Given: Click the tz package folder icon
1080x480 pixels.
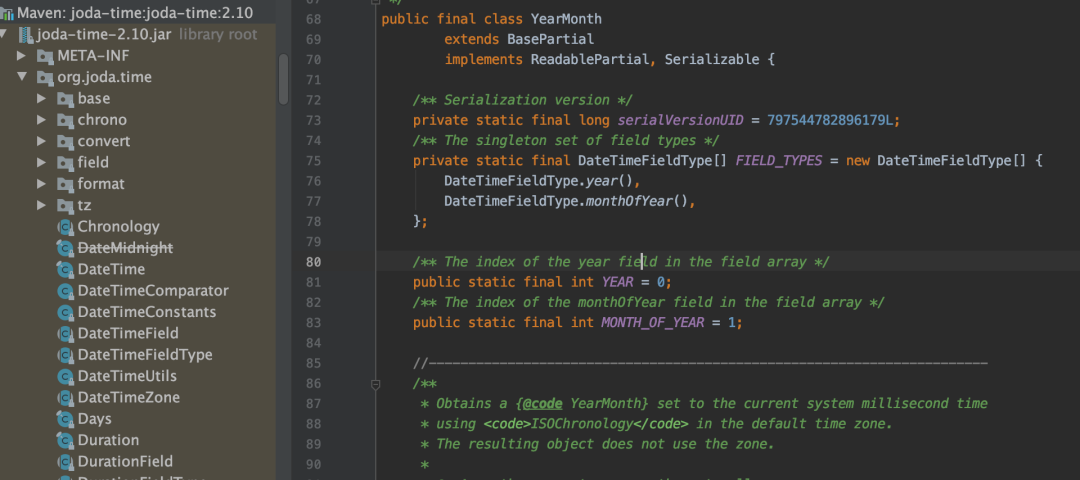Looking at the screenshot, I should coord(65,205).
